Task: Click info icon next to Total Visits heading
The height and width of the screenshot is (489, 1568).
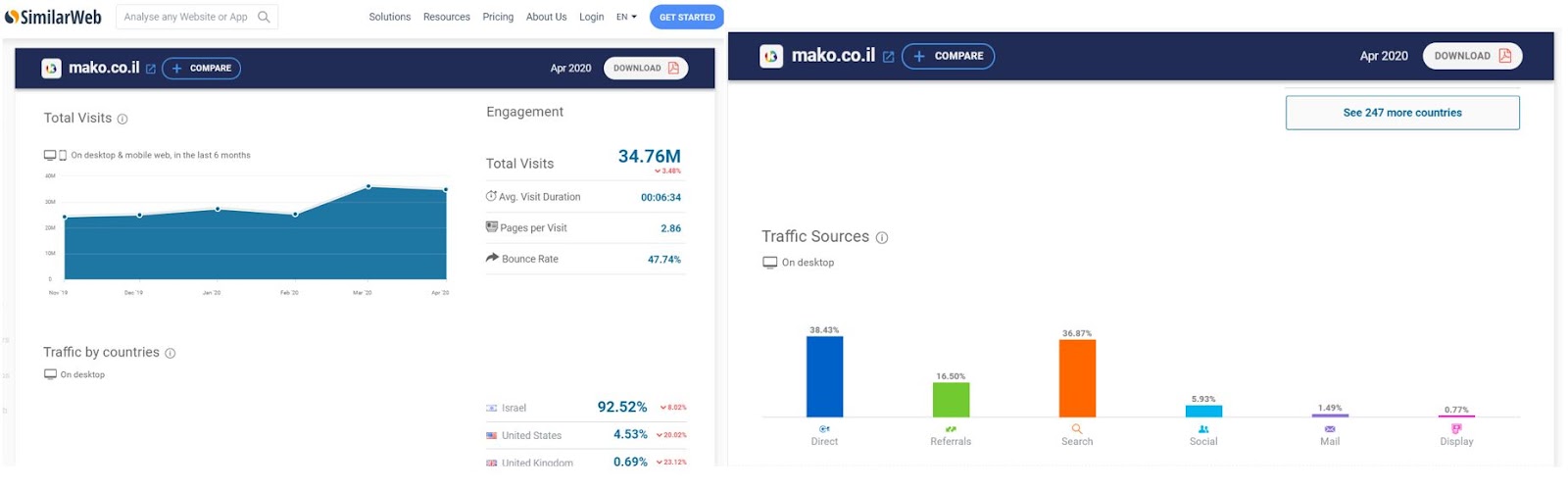Action: click(122, 119)
